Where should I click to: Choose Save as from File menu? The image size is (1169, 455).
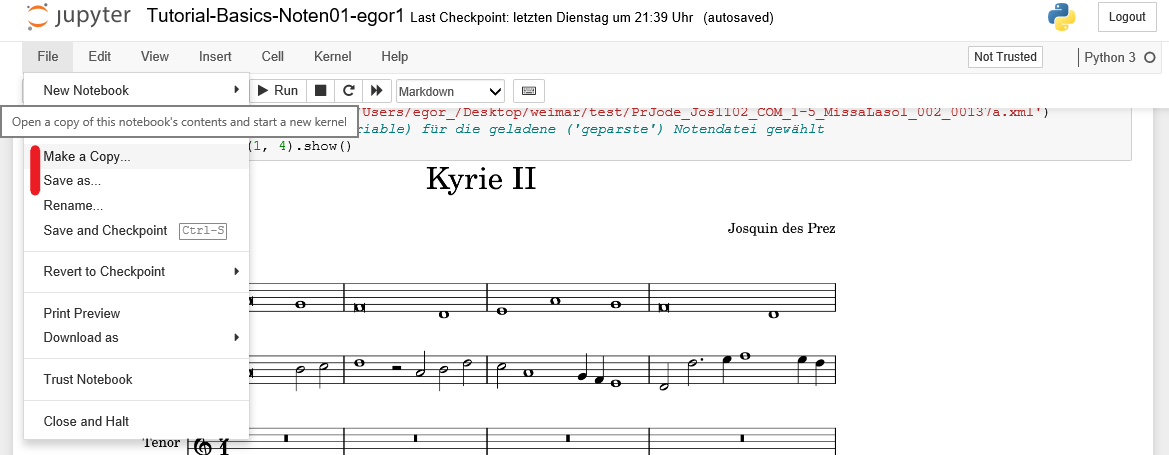click(72, 181)
